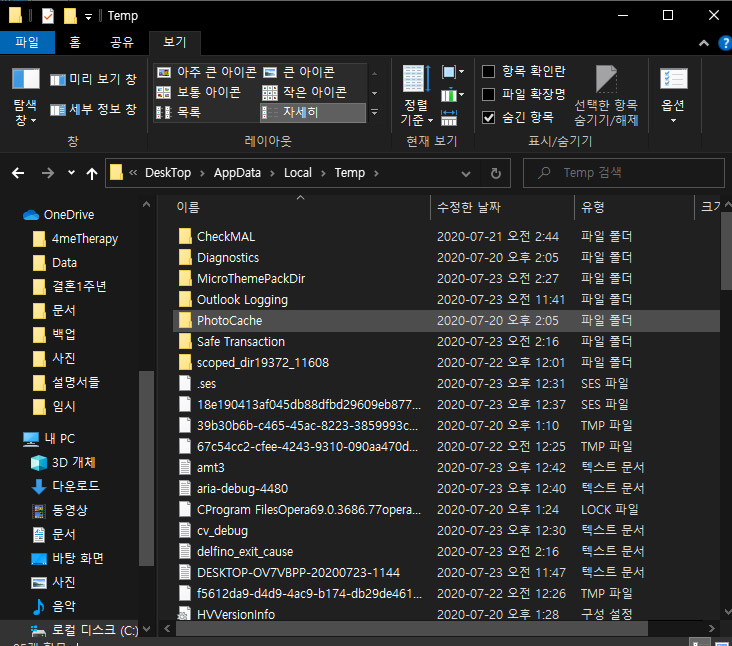Open address bar history dropdown
The image size is (732, 646).
click(467, 173)
